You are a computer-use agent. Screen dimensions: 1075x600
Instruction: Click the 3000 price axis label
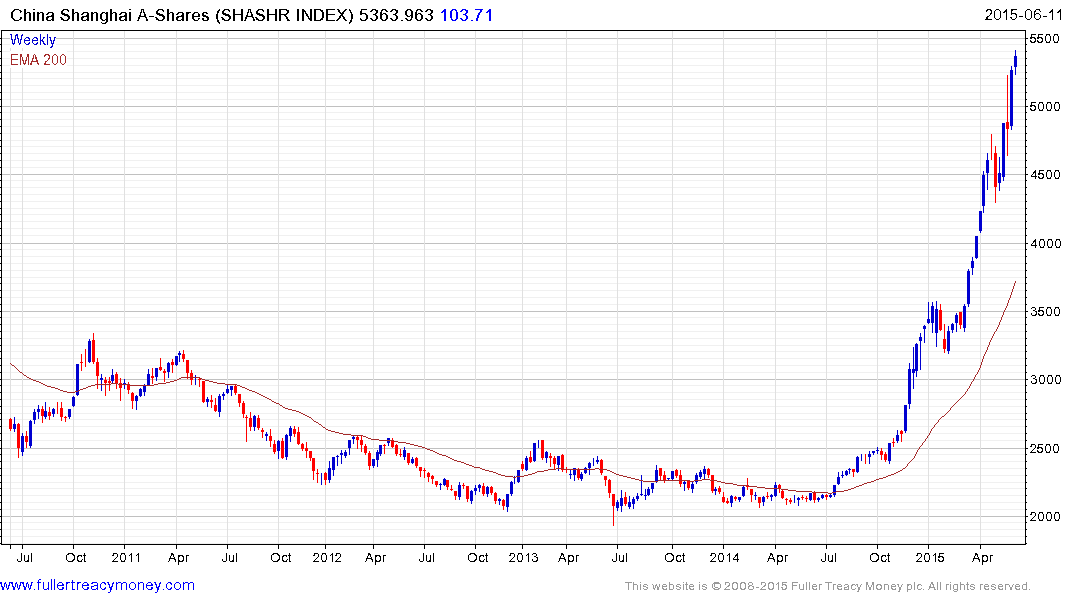[1044, 380]
